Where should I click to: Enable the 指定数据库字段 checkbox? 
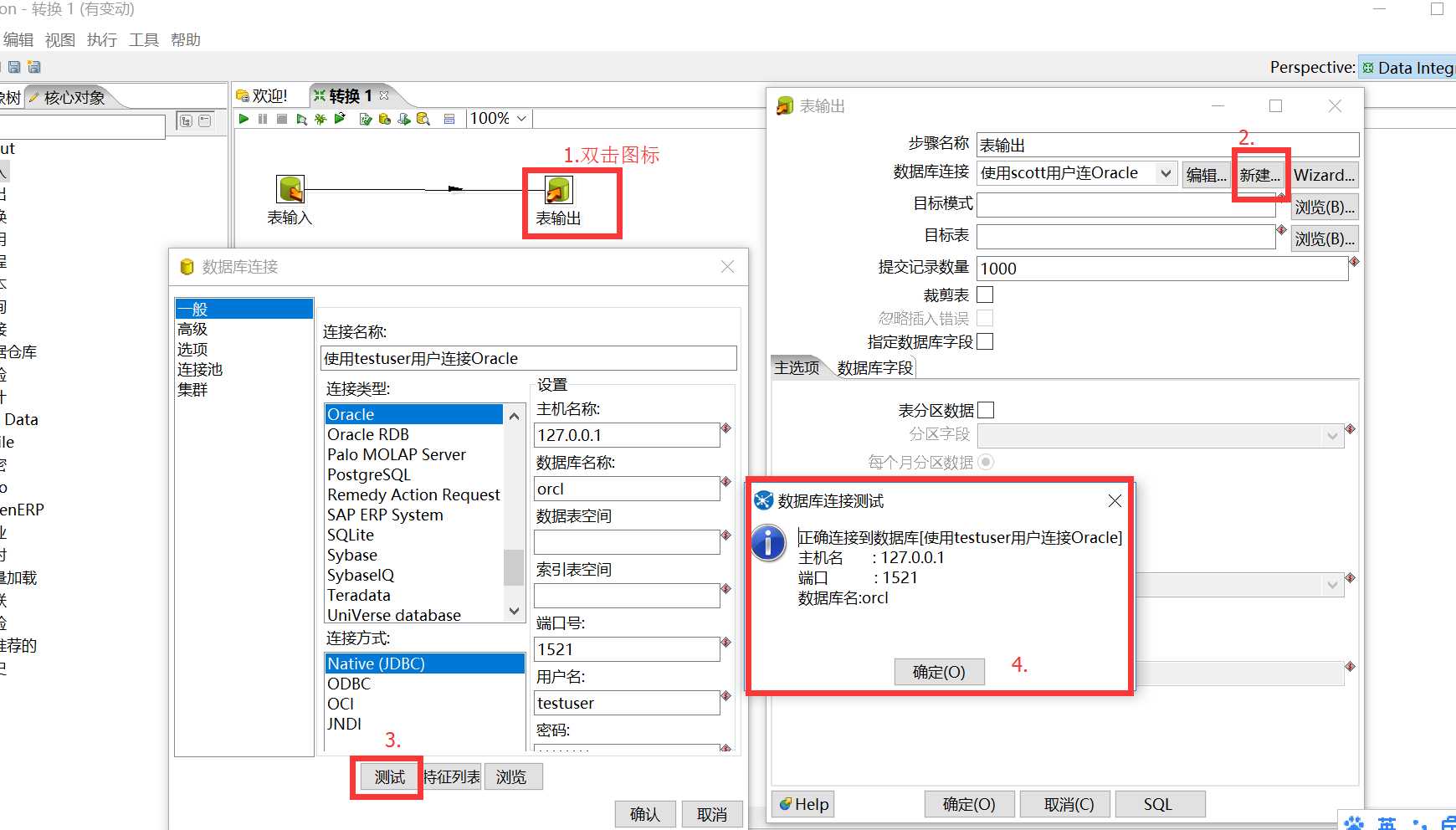pos(985,341)
